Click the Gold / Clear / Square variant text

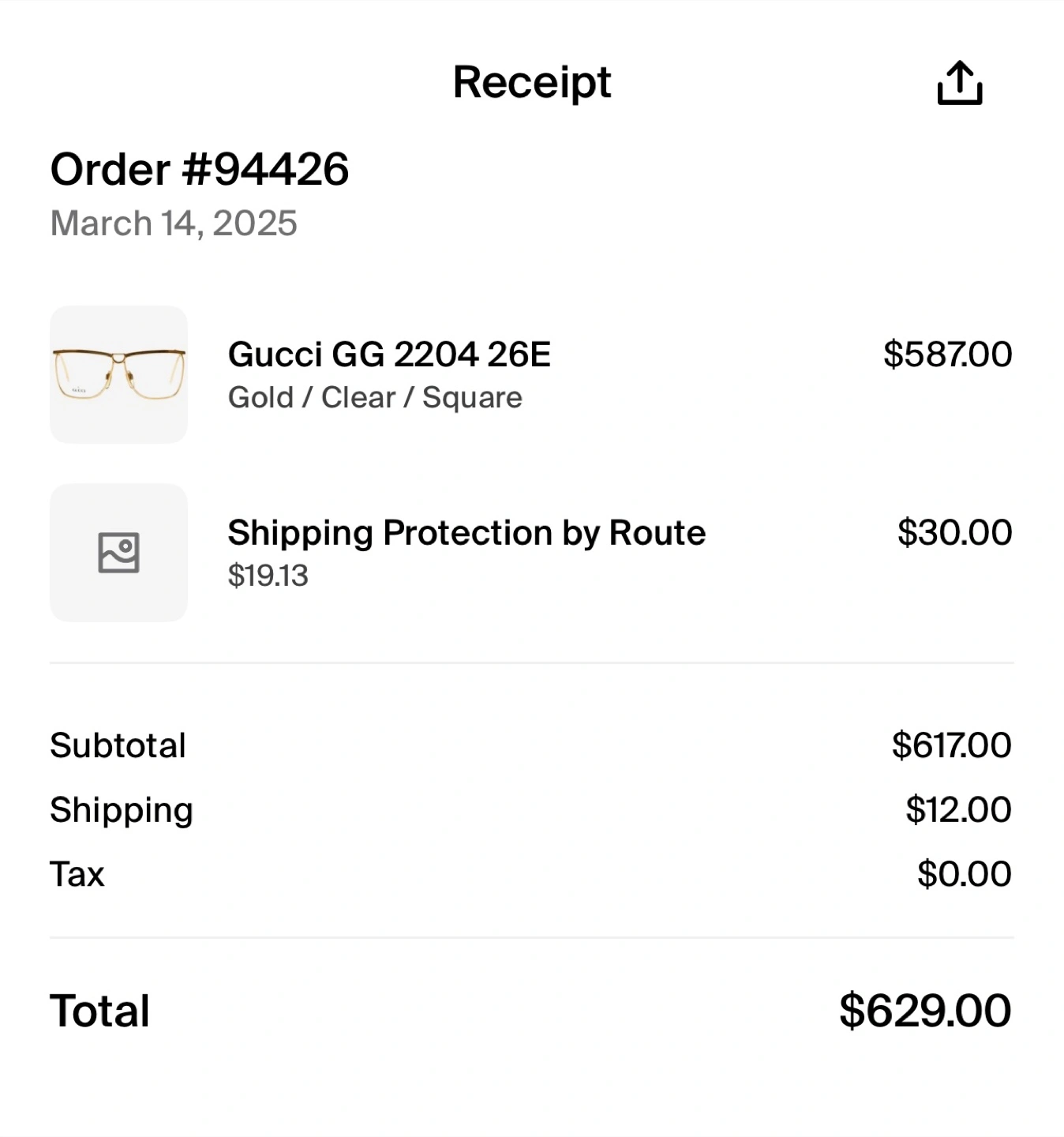(375, 397)
